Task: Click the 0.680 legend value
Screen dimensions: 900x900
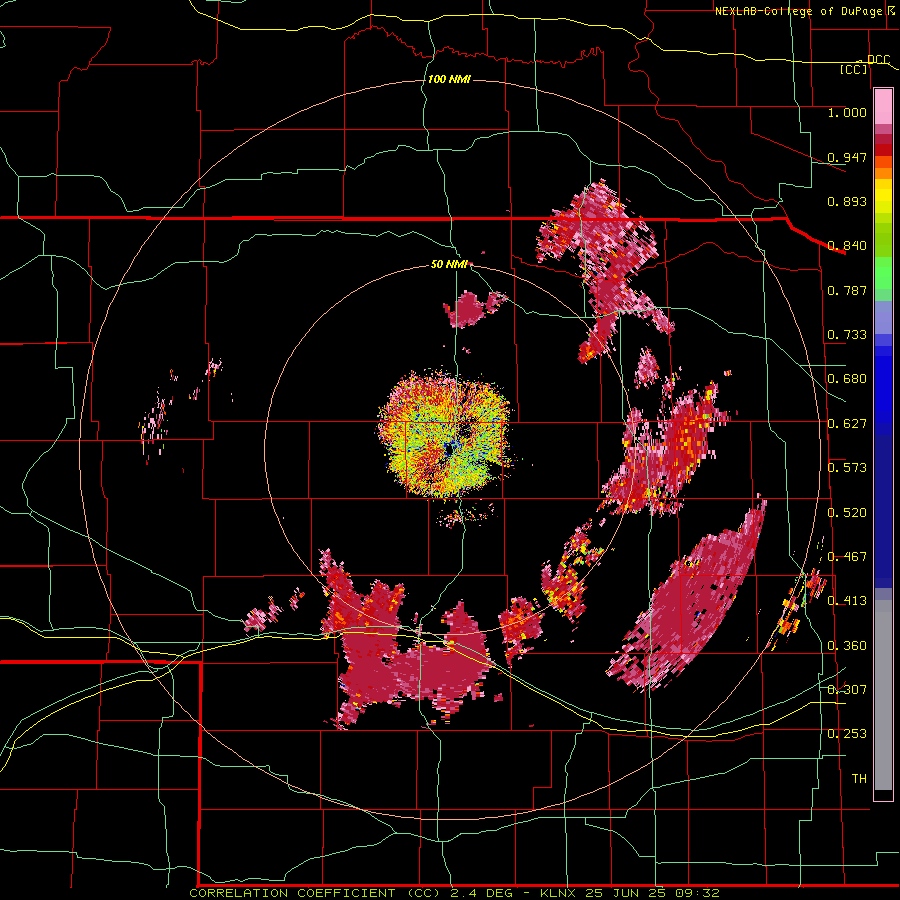Action: (x=847, y=379)
